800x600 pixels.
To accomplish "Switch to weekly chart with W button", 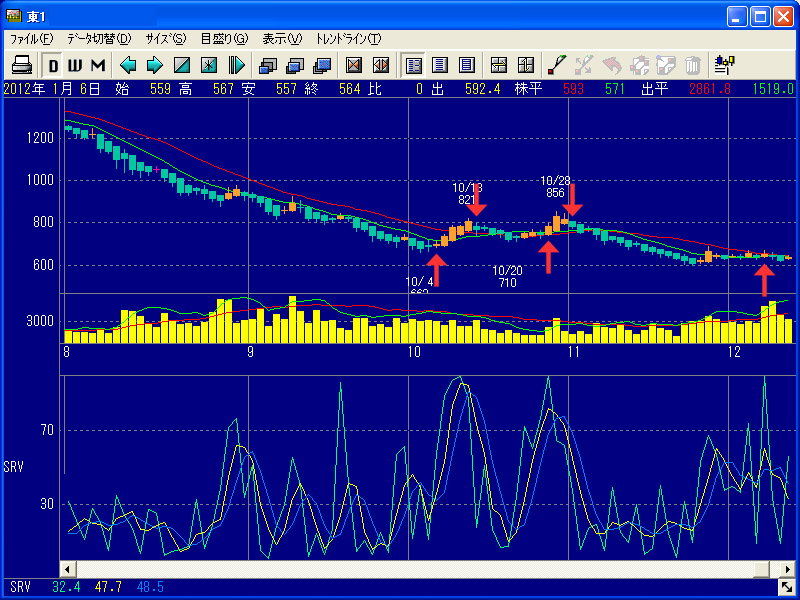I will click(75, 65).
